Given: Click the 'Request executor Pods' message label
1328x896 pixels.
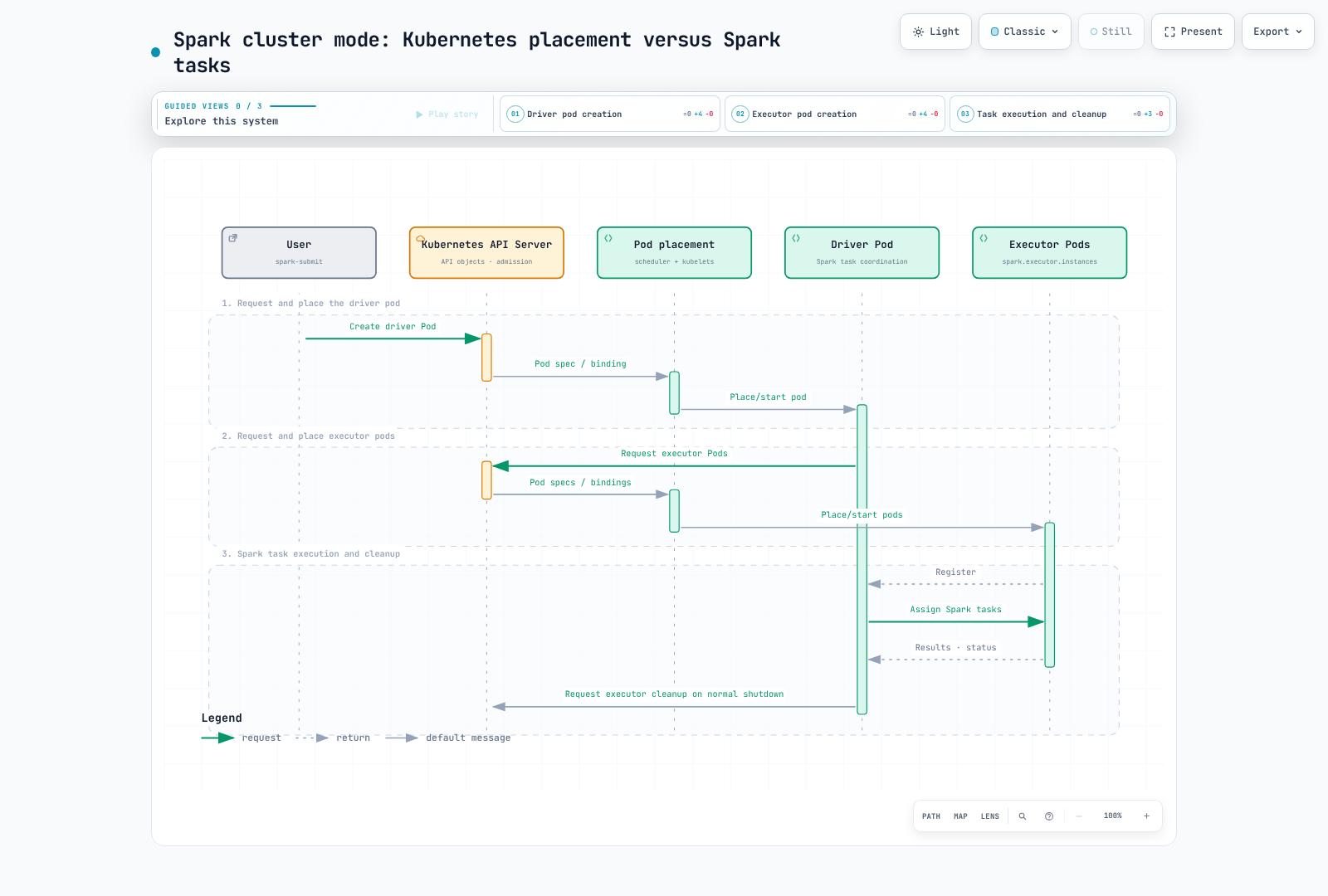Looking at the screenshot, I should coord(674,454).
